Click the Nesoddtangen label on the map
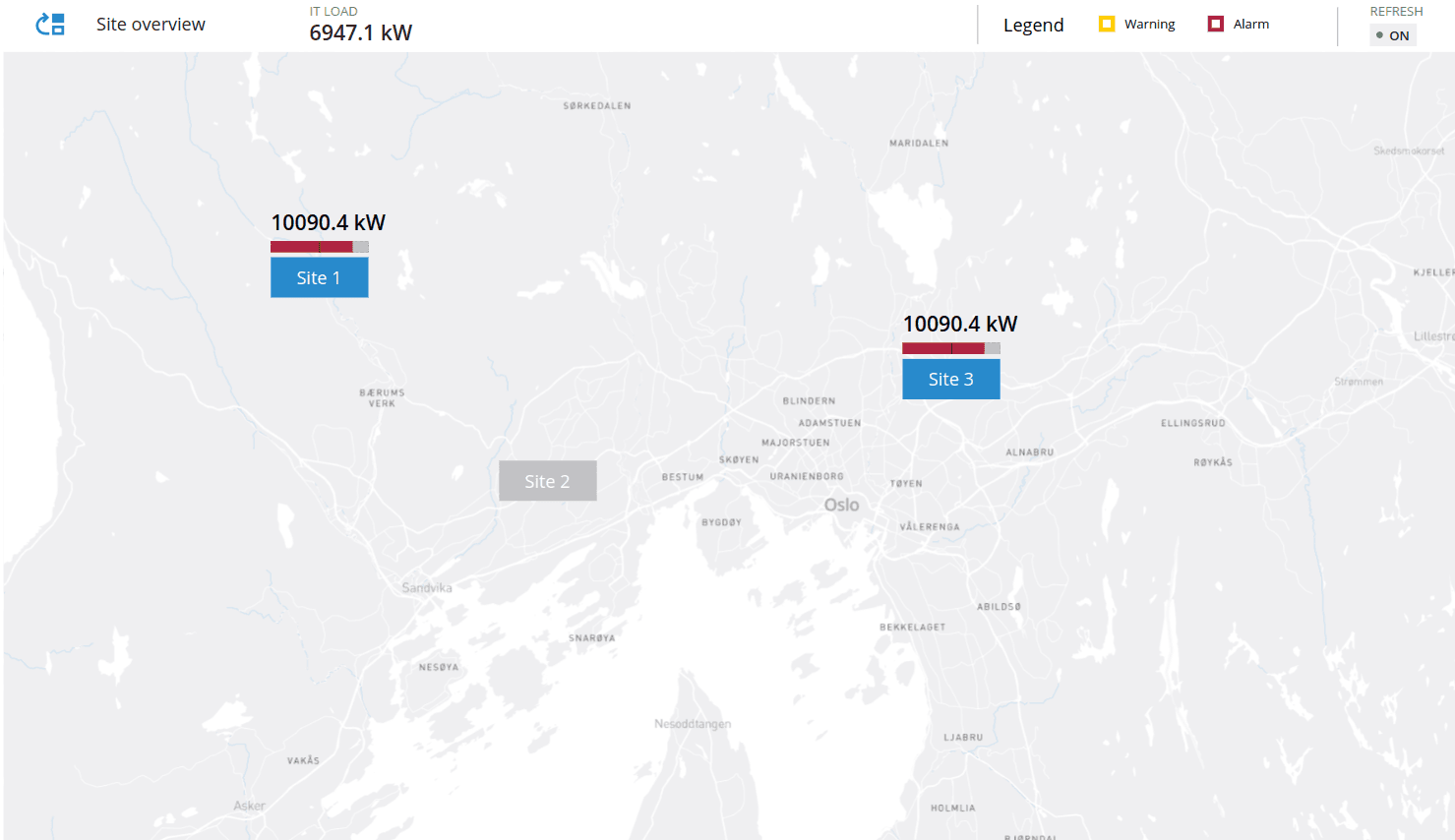Image resolution: width=1455 pixels, height=840 pixels. point(693,724)
